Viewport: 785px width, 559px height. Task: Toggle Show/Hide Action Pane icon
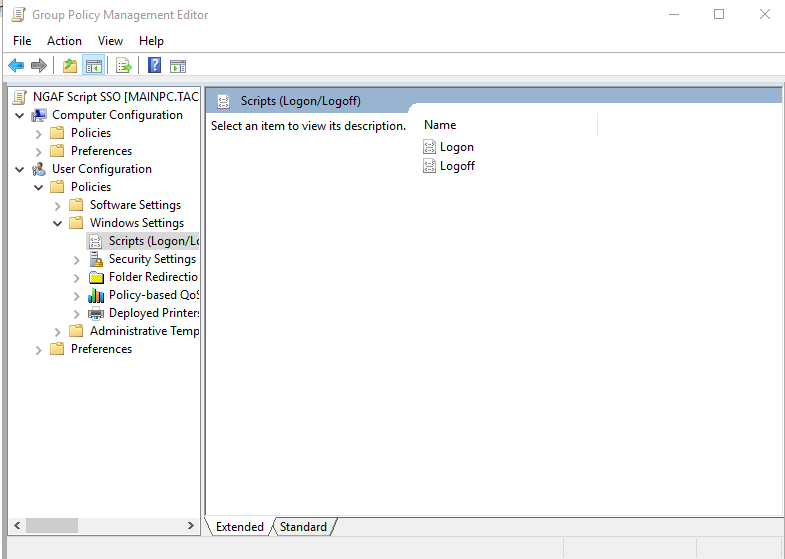[178, 66]
